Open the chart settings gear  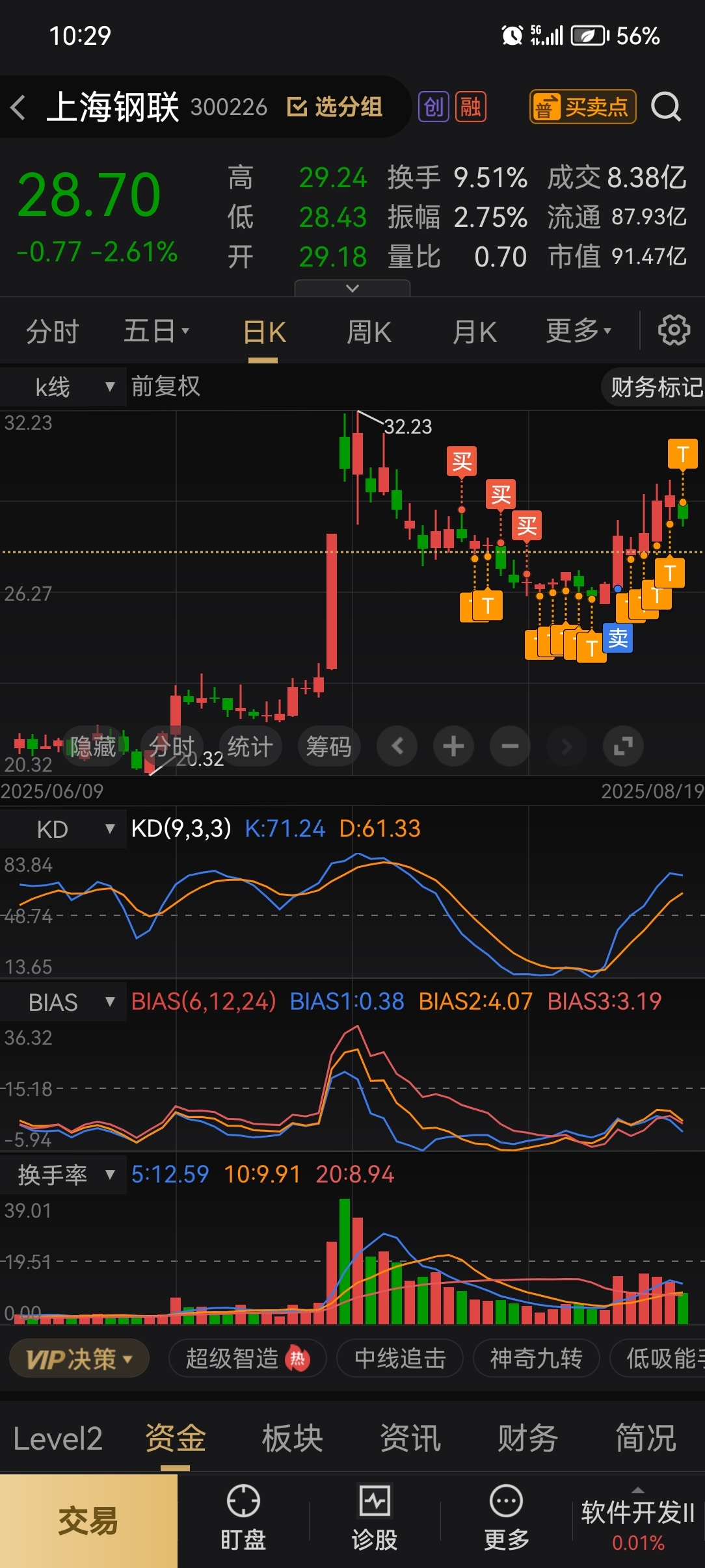point(674,331)
